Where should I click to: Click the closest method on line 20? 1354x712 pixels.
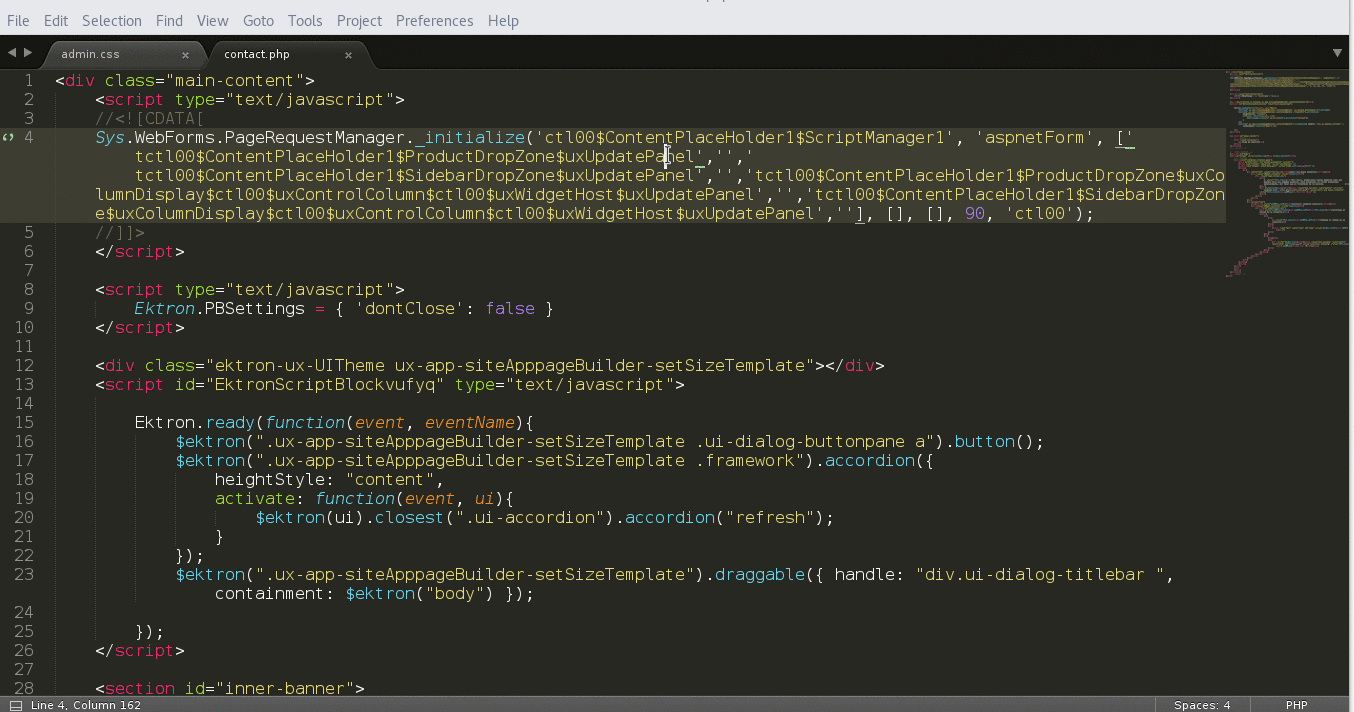409,518
